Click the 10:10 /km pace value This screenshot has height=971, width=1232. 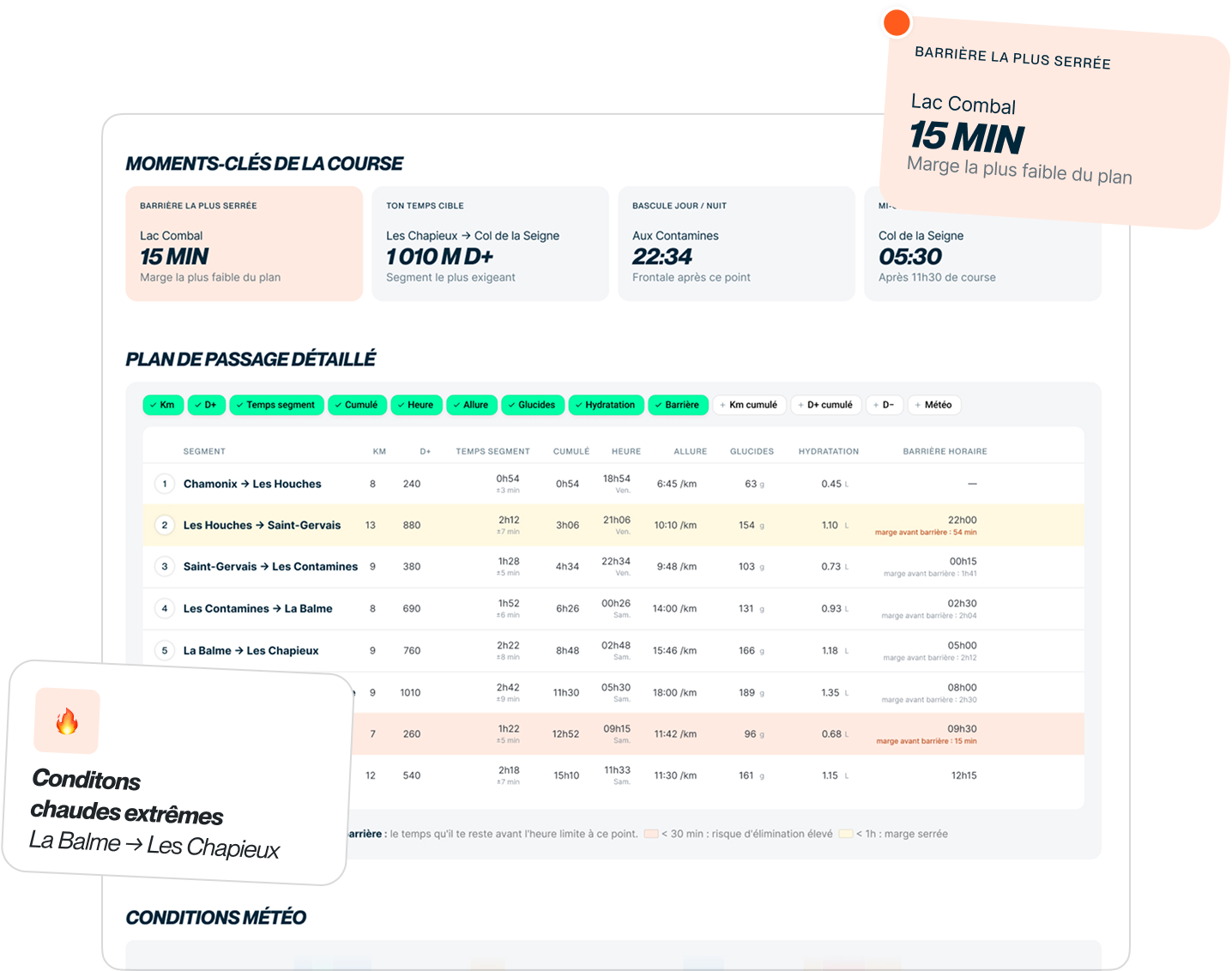(x=675, y=525)
